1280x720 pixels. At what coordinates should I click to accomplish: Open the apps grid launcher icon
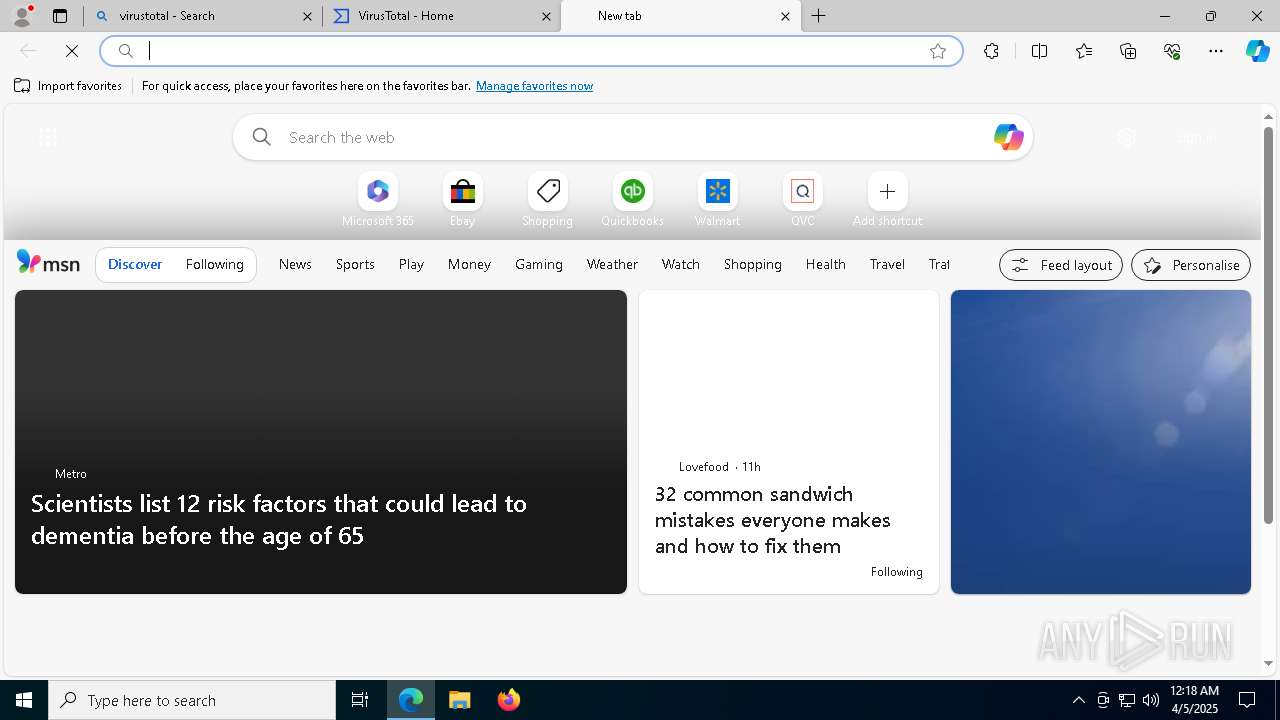tap(48, 138)
